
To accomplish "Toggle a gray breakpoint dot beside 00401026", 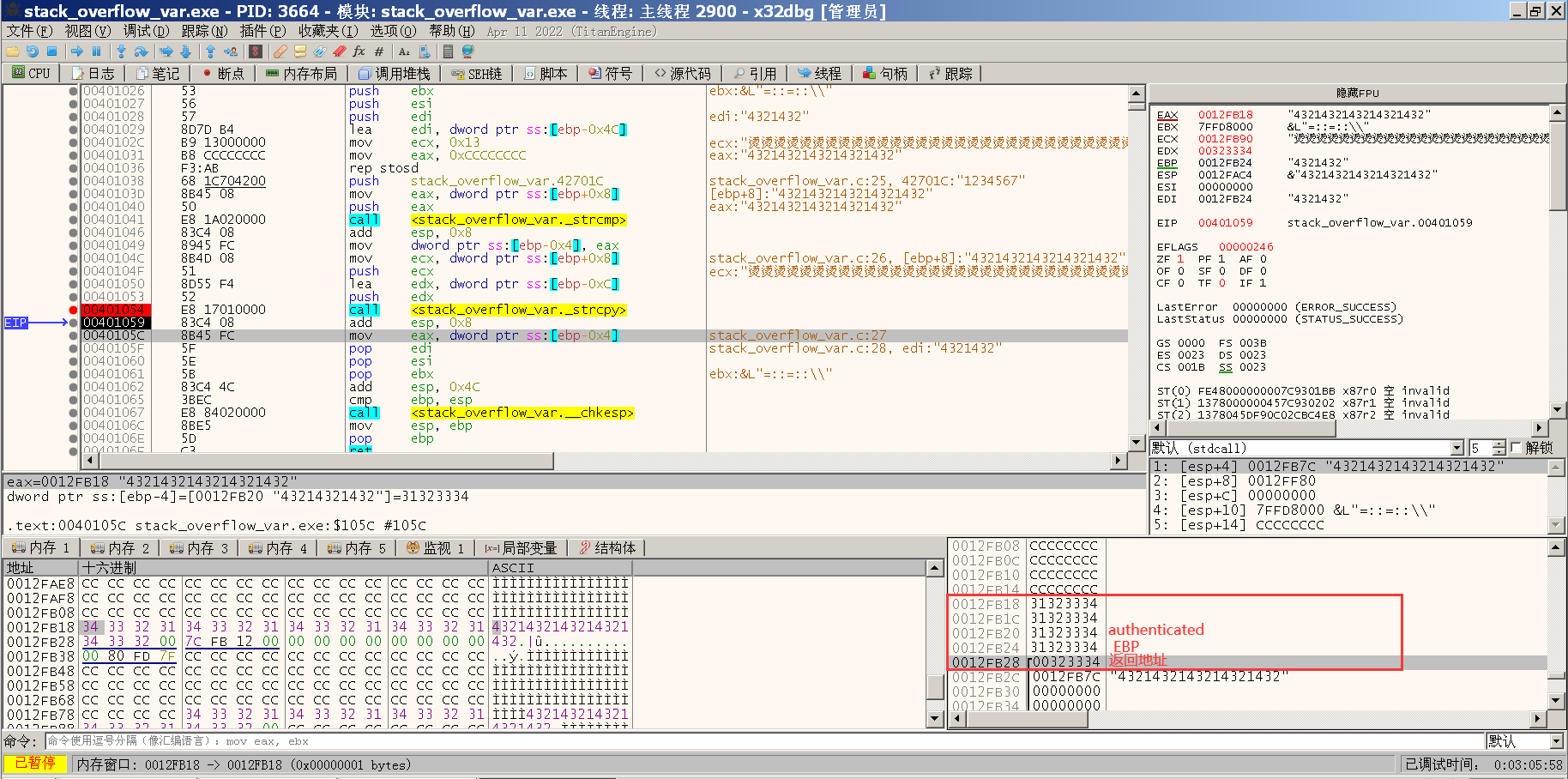I will coord(71,91).
